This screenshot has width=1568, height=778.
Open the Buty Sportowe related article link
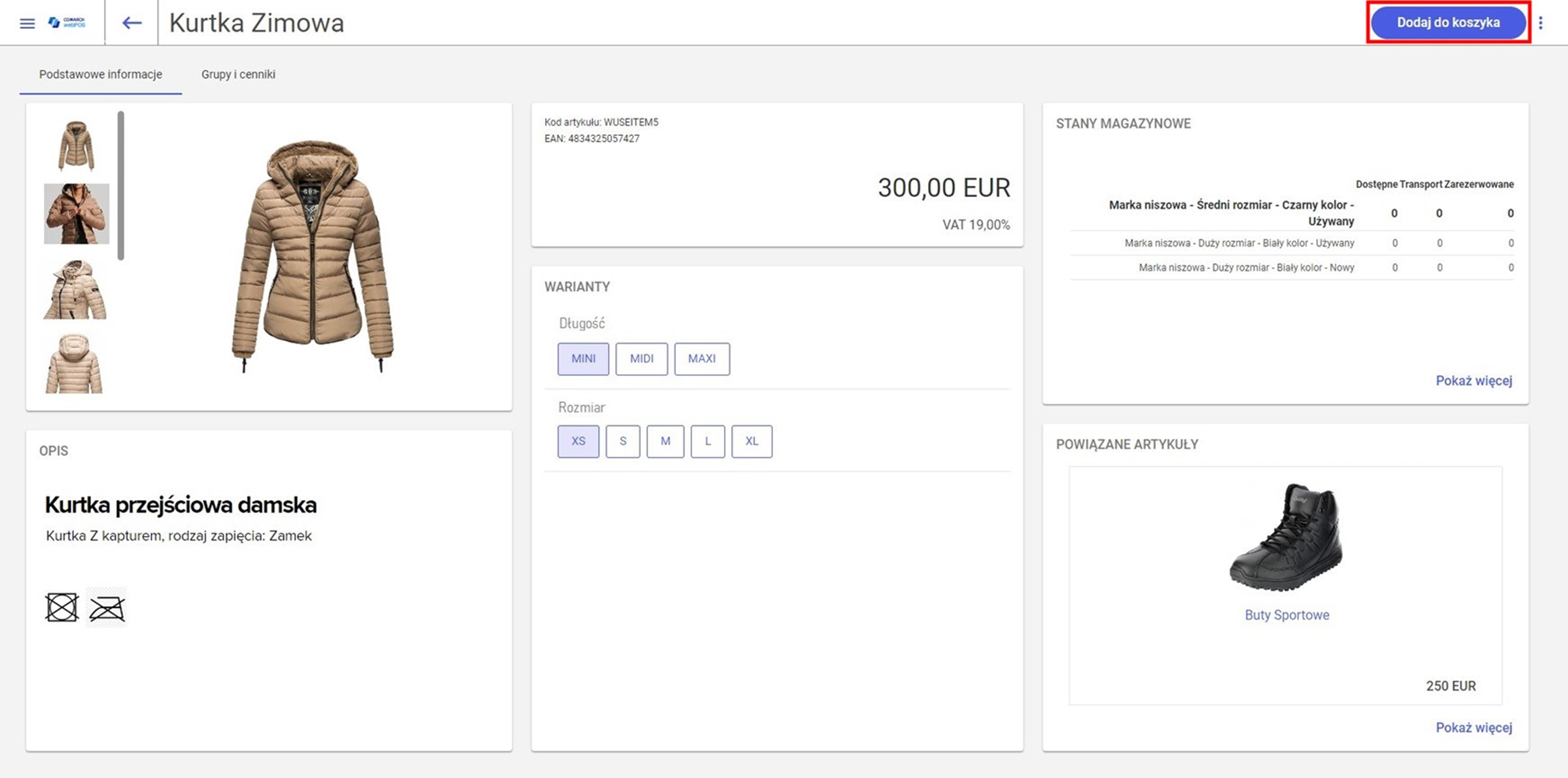click(1287, 615)
